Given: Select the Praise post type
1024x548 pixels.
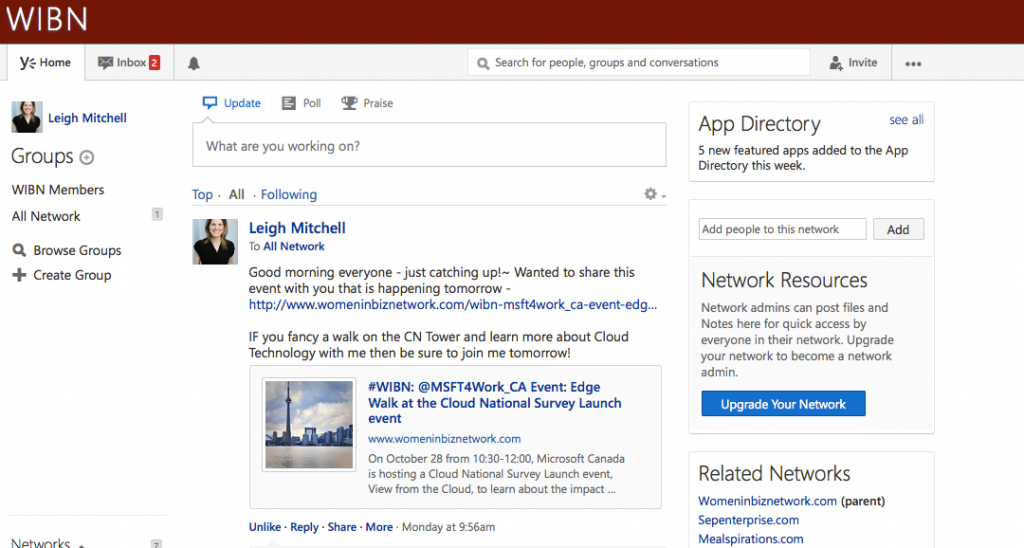Looking at the screenshot, I should click(x=367, y=103).
